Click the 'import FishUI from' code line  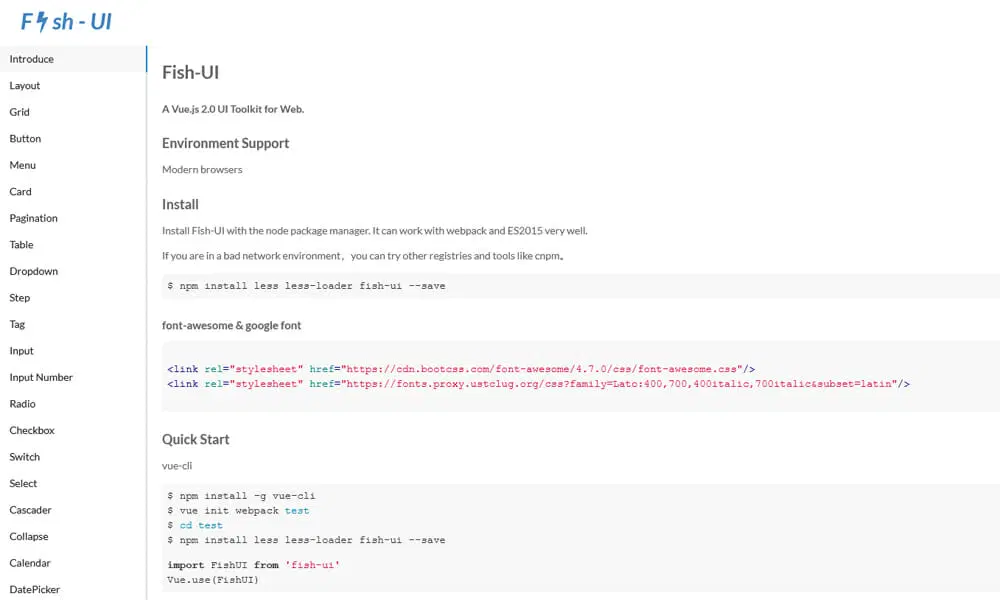tap(253, 565)
